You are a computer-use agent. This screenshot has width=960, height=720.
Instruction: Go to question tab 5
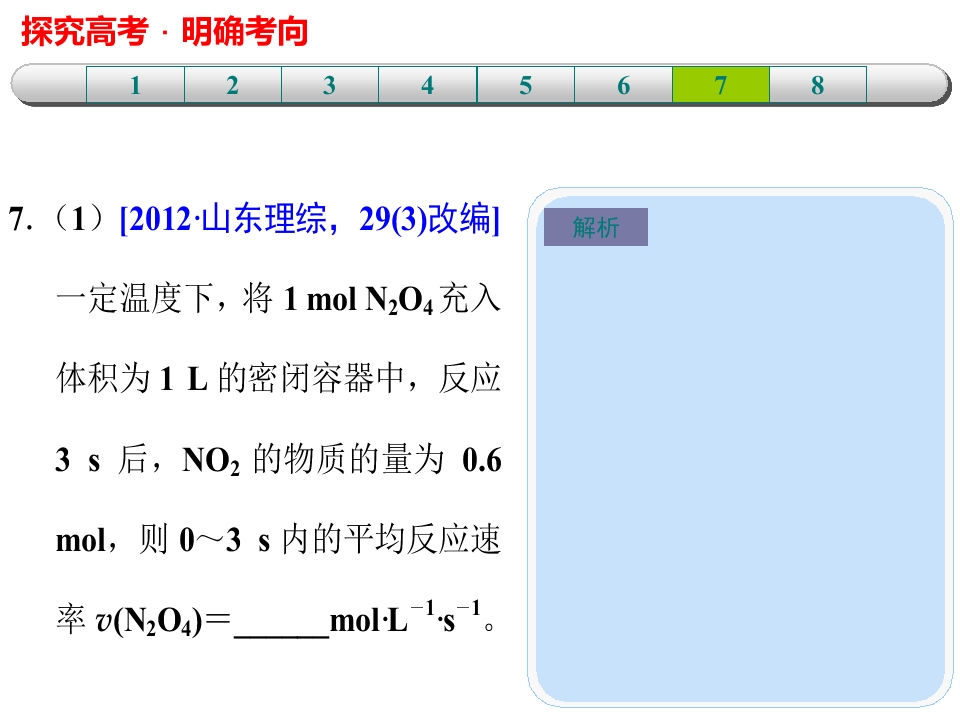tap(526, 84)
